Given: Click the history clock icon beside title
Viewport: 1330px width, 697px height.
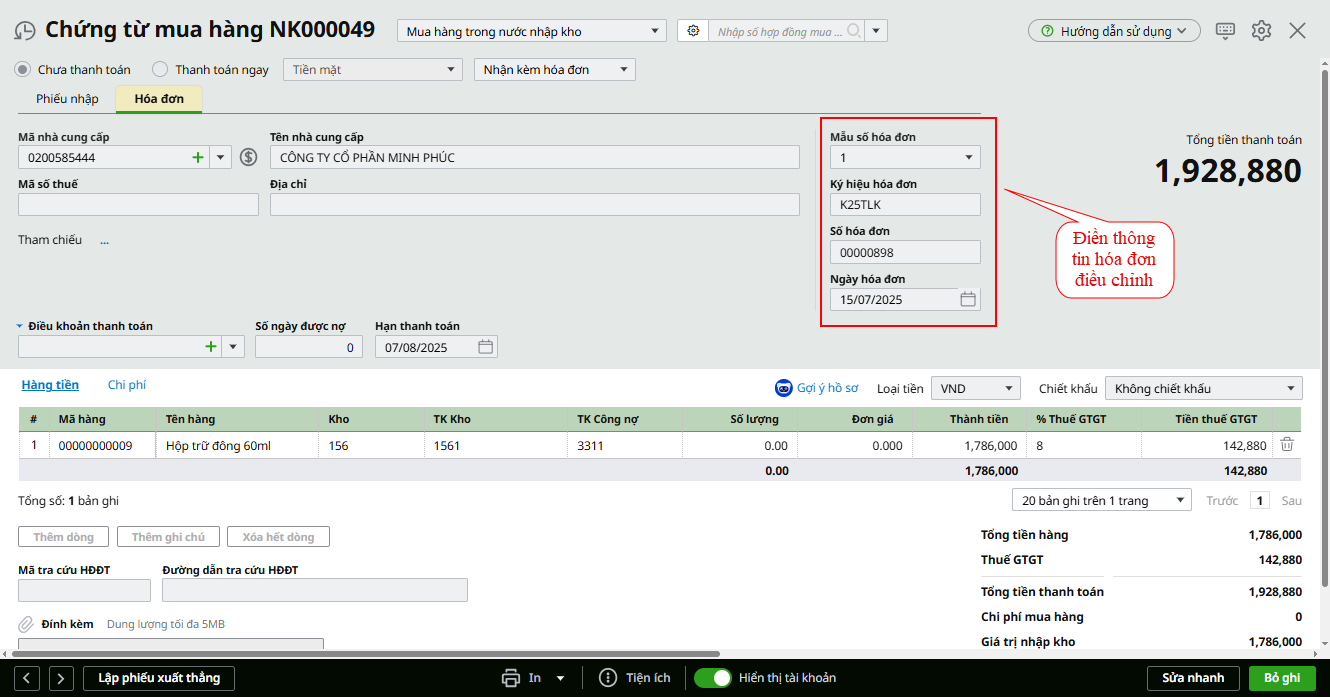Looking at the screenshot, I should [x=25, y=31].
